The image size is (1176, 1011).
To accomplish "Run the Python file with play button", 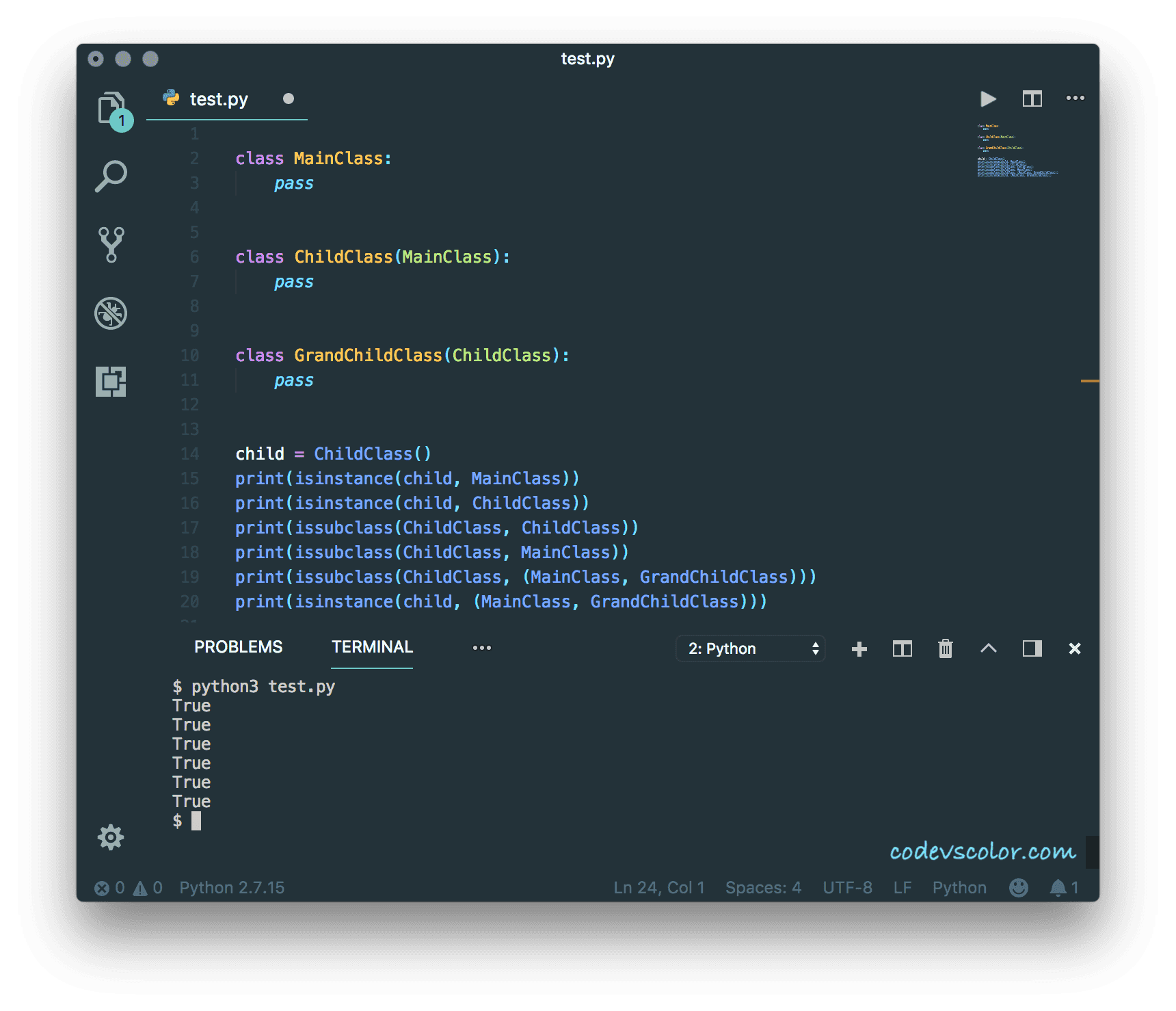I will coord(987,99).
